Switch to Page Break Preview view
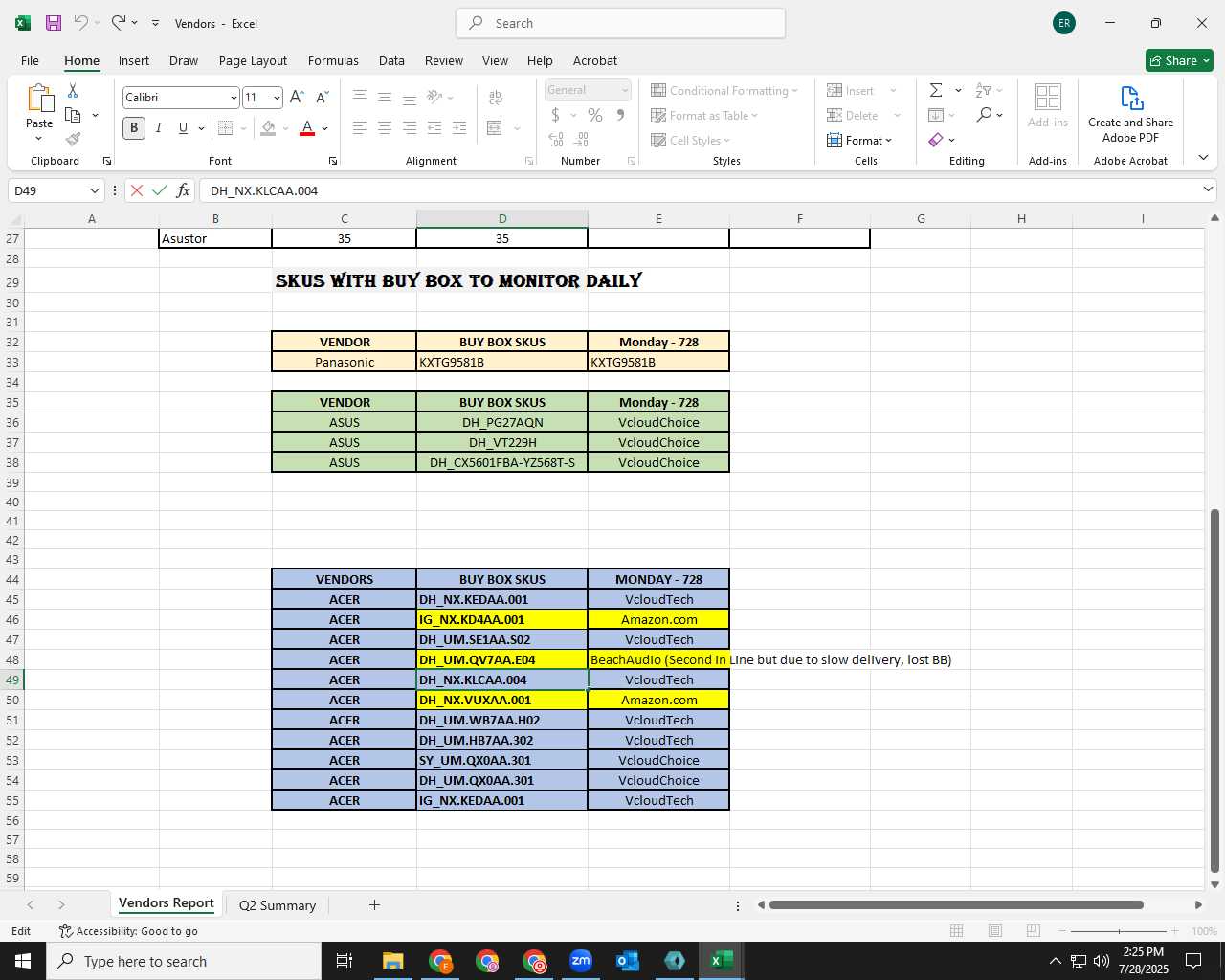Image resolution: width=1225 pixels, height=980 pixels. coord(1033,930)
